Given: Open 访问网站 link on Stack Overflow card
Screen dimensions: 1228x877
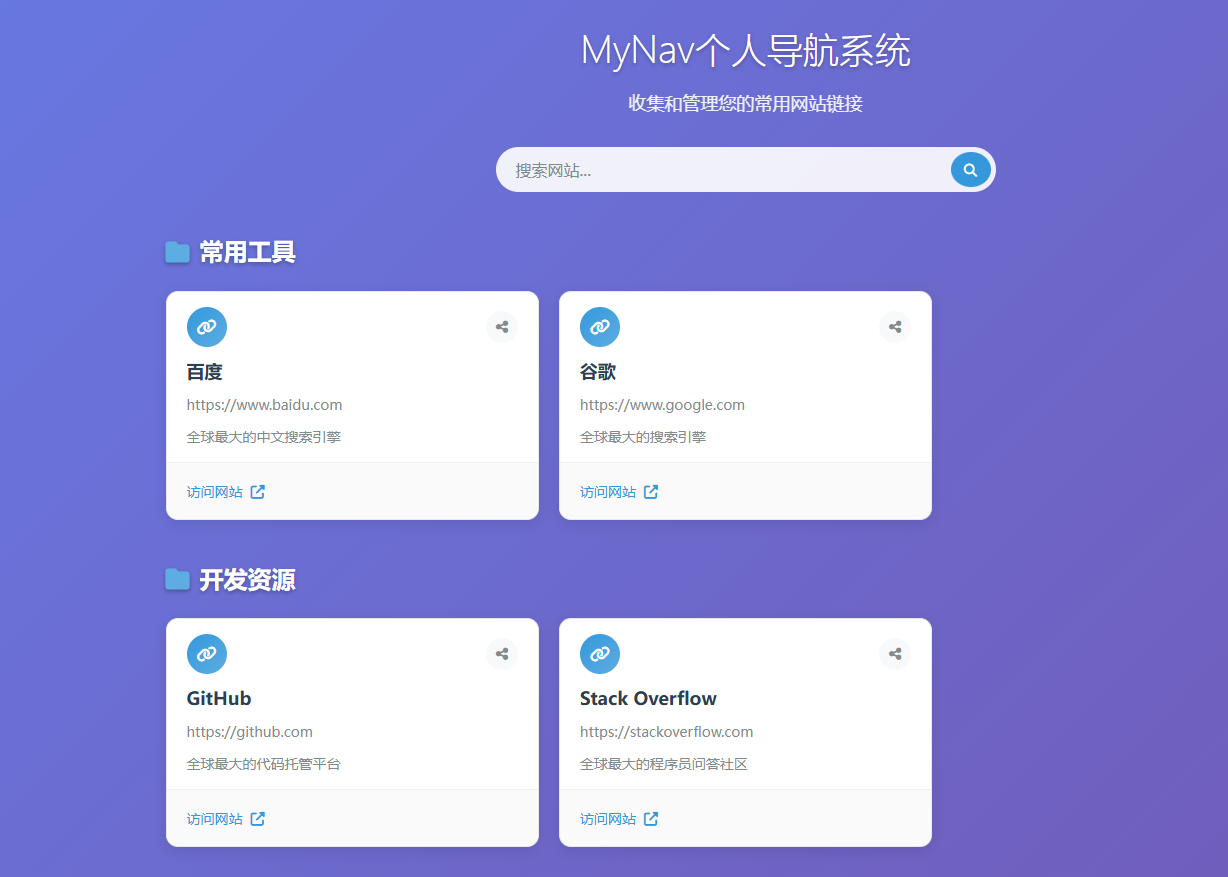Looking at the screenshot, I should (x=619, y=819).
